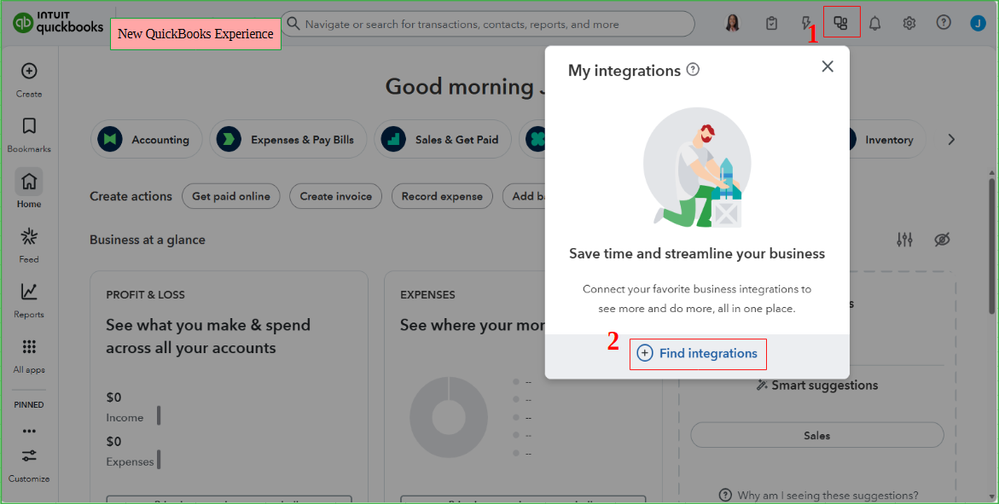Select the Accounting tab

[x=146, y=140]
